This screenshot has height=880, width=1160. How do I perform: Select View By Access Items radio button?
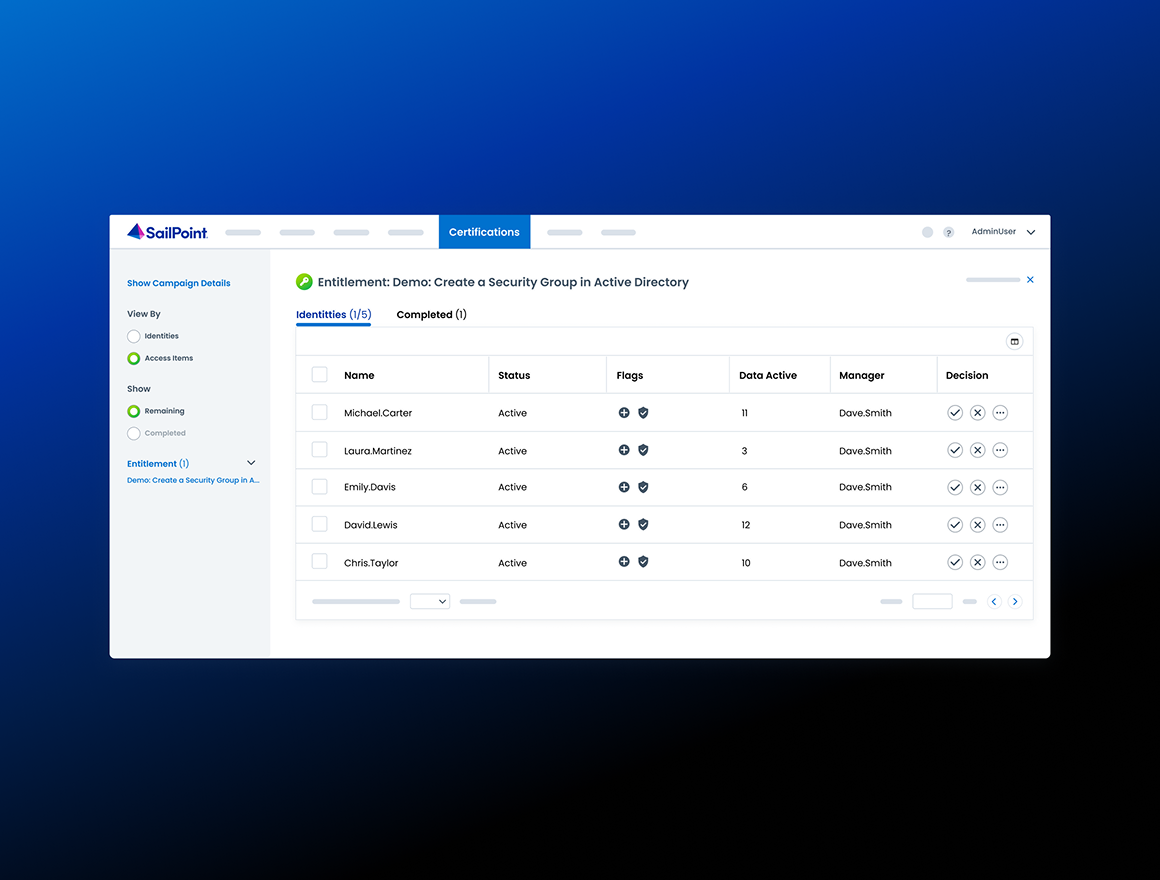point(134,359)
